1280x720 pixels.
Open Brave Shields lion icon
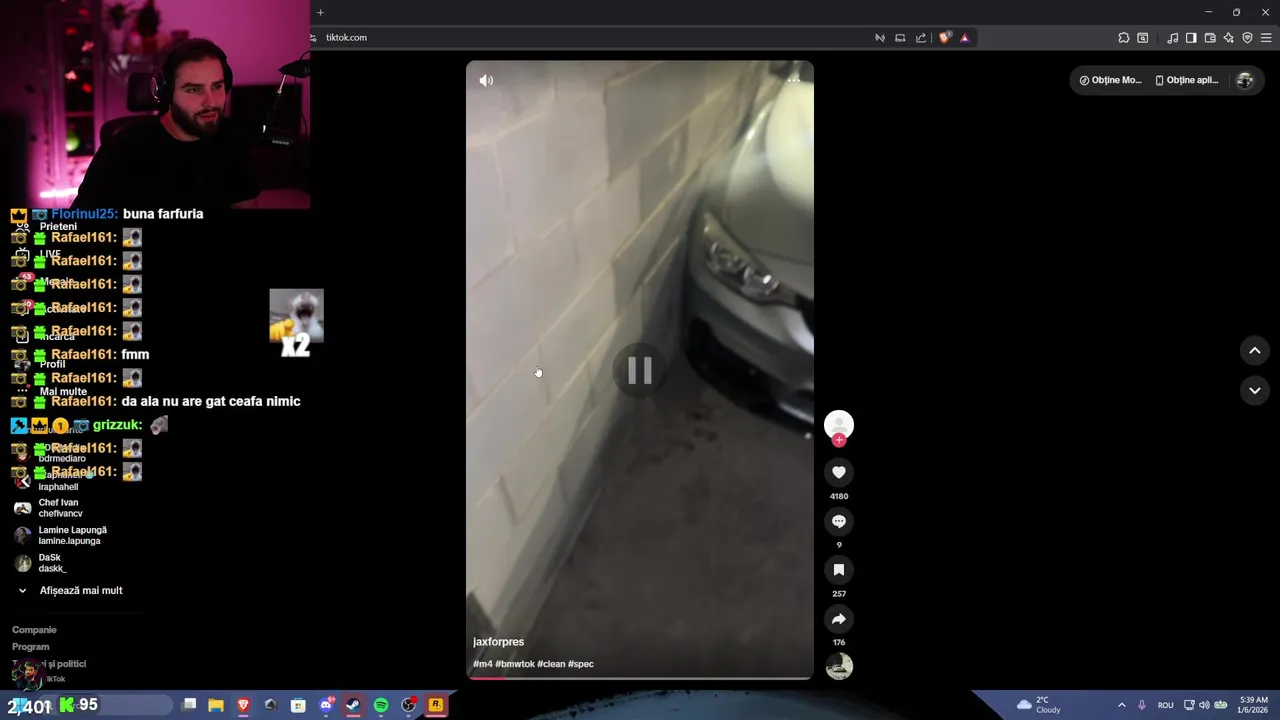[945, 38]
